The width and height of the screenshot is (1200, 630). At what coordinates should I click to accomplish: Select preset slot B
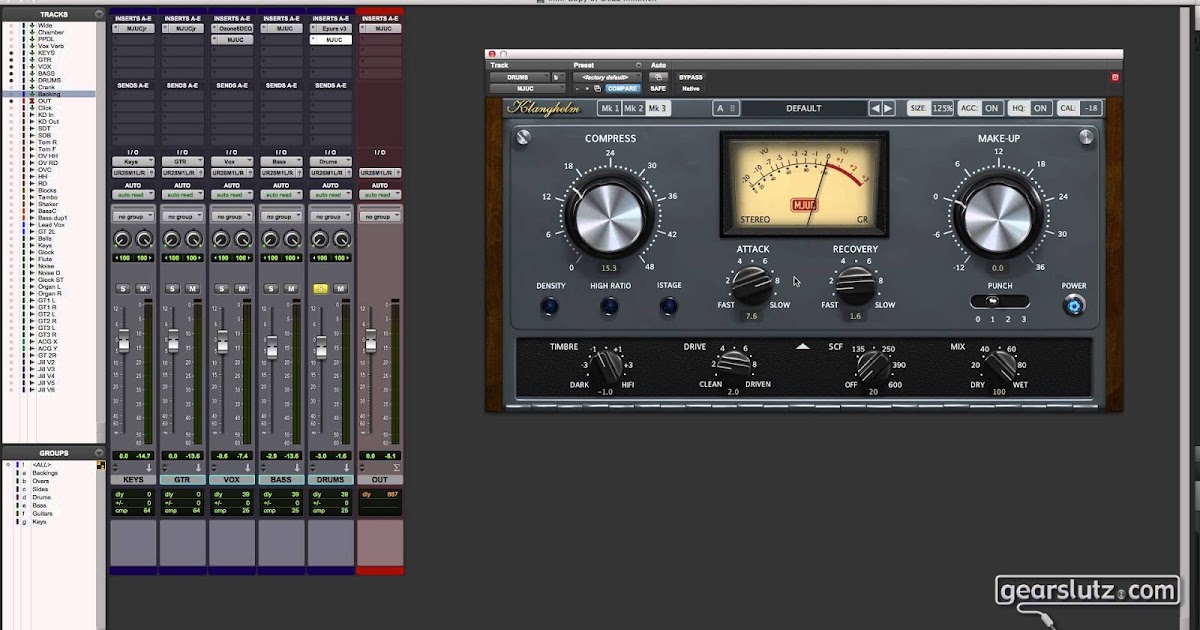tap(733, 108)
